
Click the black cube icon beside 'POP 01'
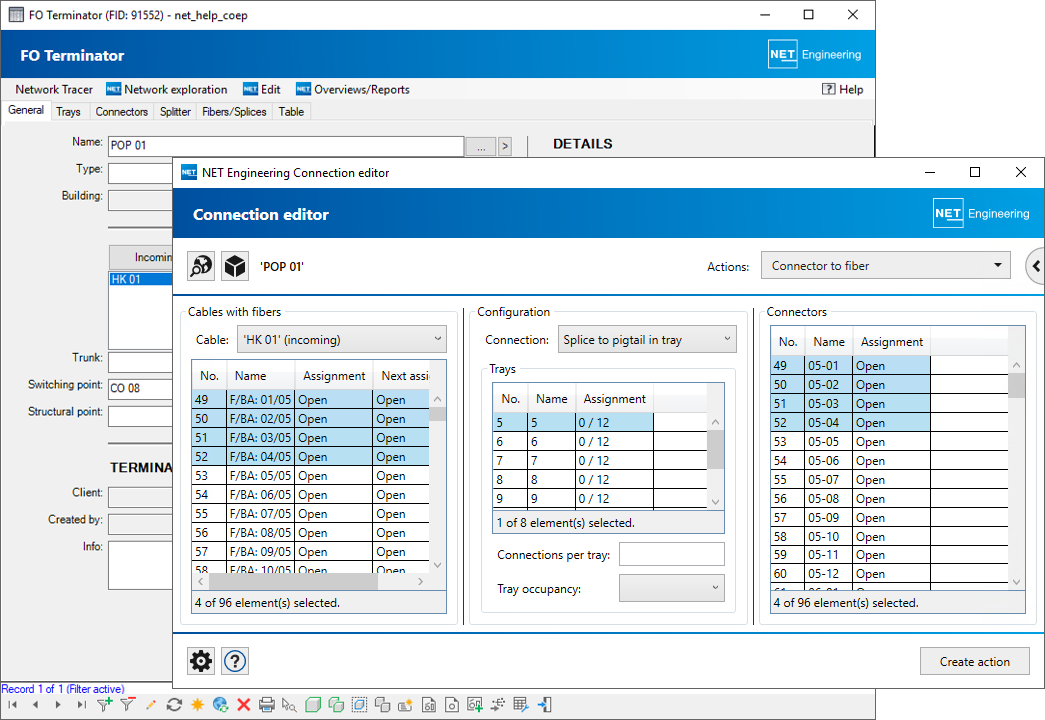coord(235,266)
